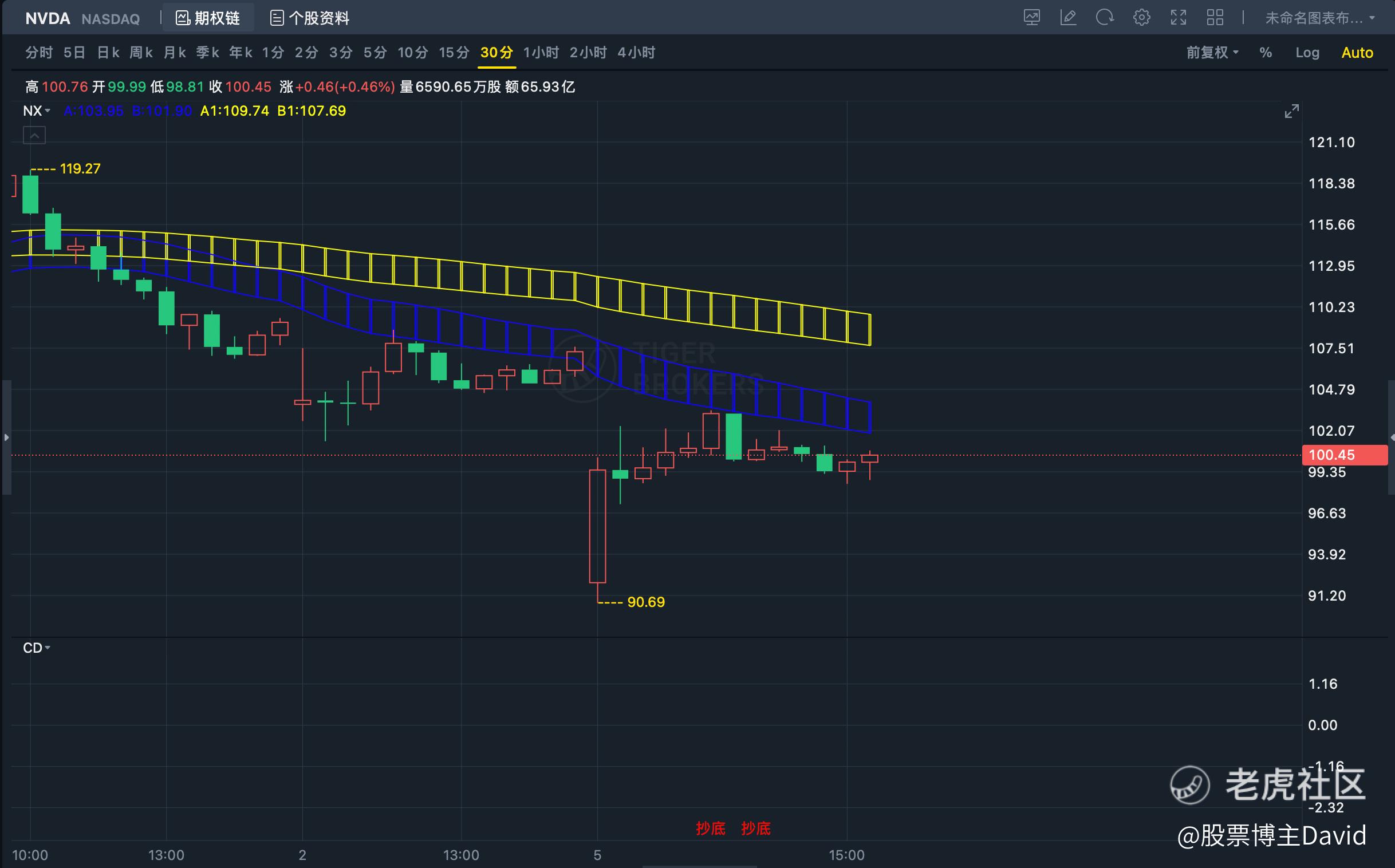This screenshot has height=868, width=1395.
Task: Collapse the indicator legend with small chevron
Action: (x=34, y=136)
